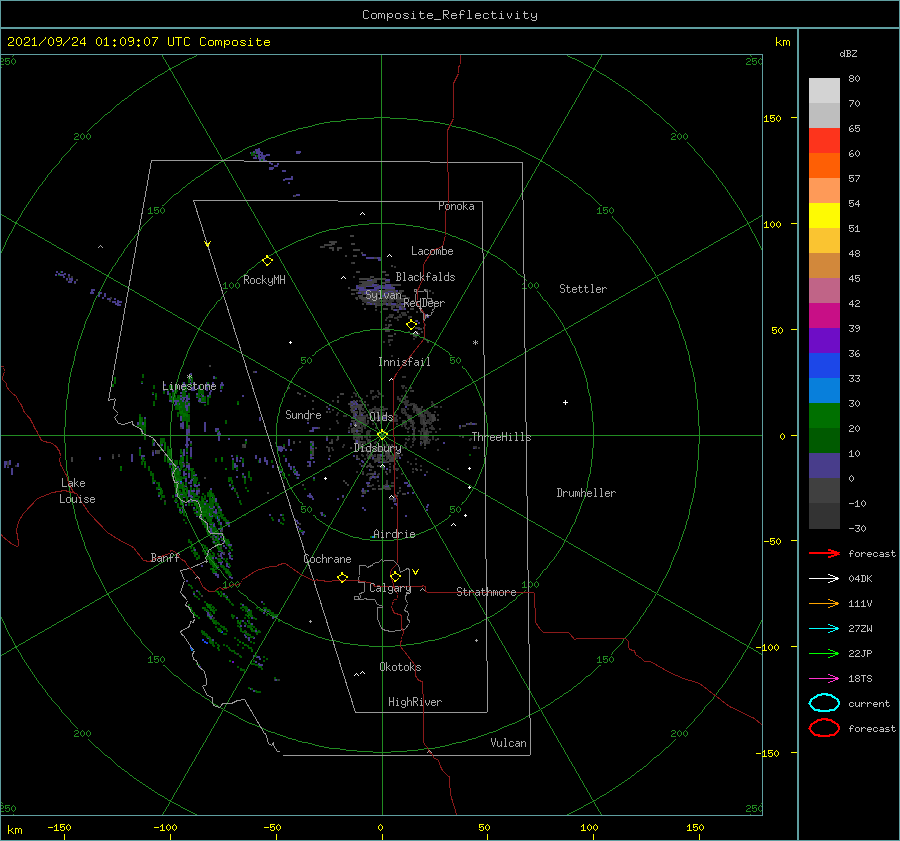The width and height of the screenshot is (900, 841).
Task: Click the magenta 42 dBZ color swatch
Action: (x=824, y=316)
